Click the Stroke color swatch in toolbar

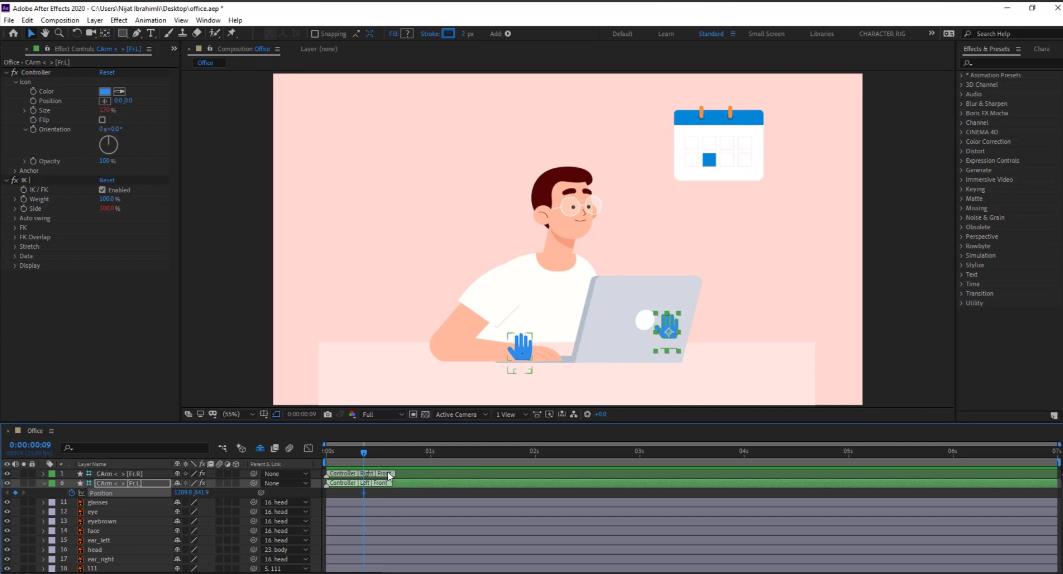[449, 33]
